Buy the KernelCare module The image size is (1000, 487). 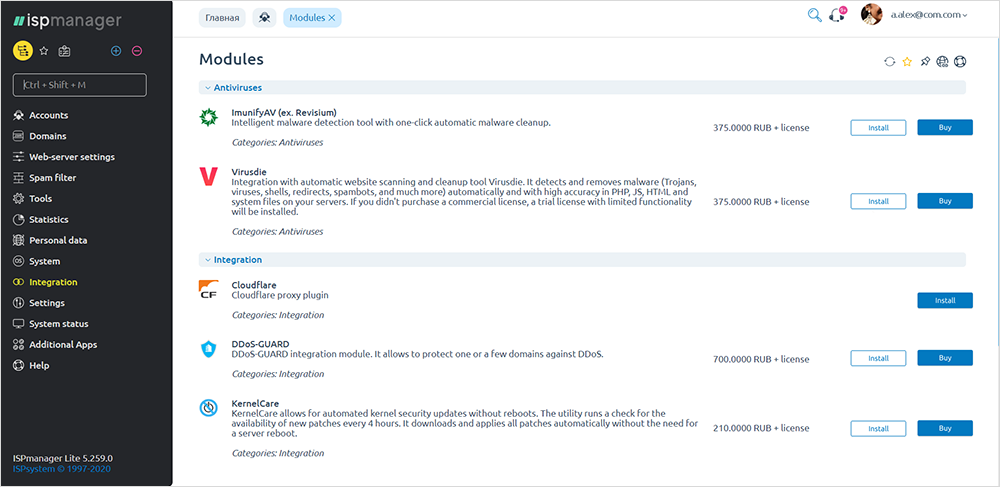point(945,428)
